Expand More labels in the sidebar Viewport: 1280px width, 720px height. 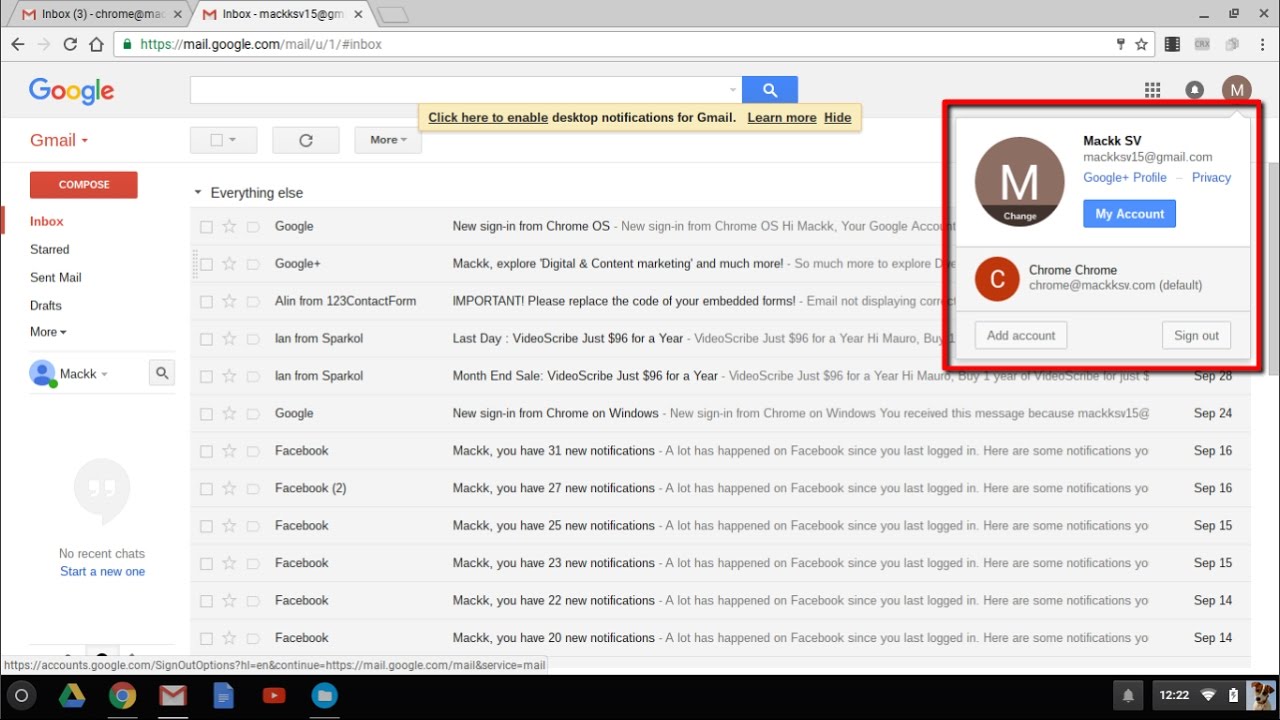coord(48,332)
